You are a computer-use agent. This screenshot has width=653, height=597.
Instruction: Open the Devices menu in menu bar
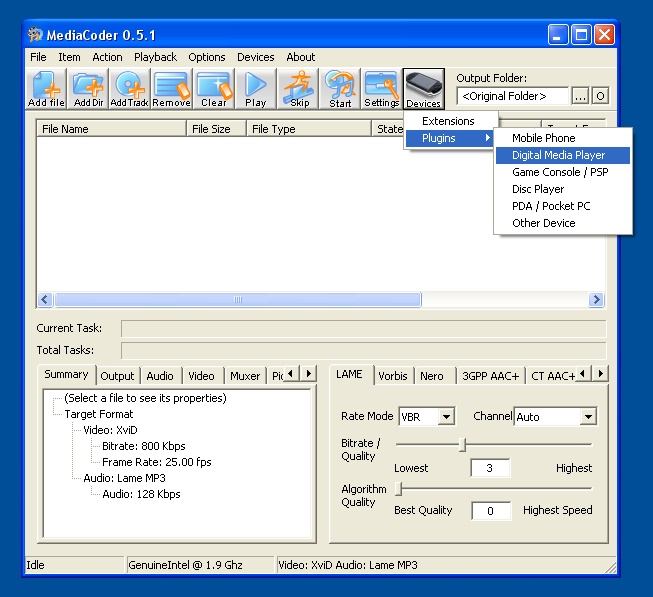(x=256, y=57)
